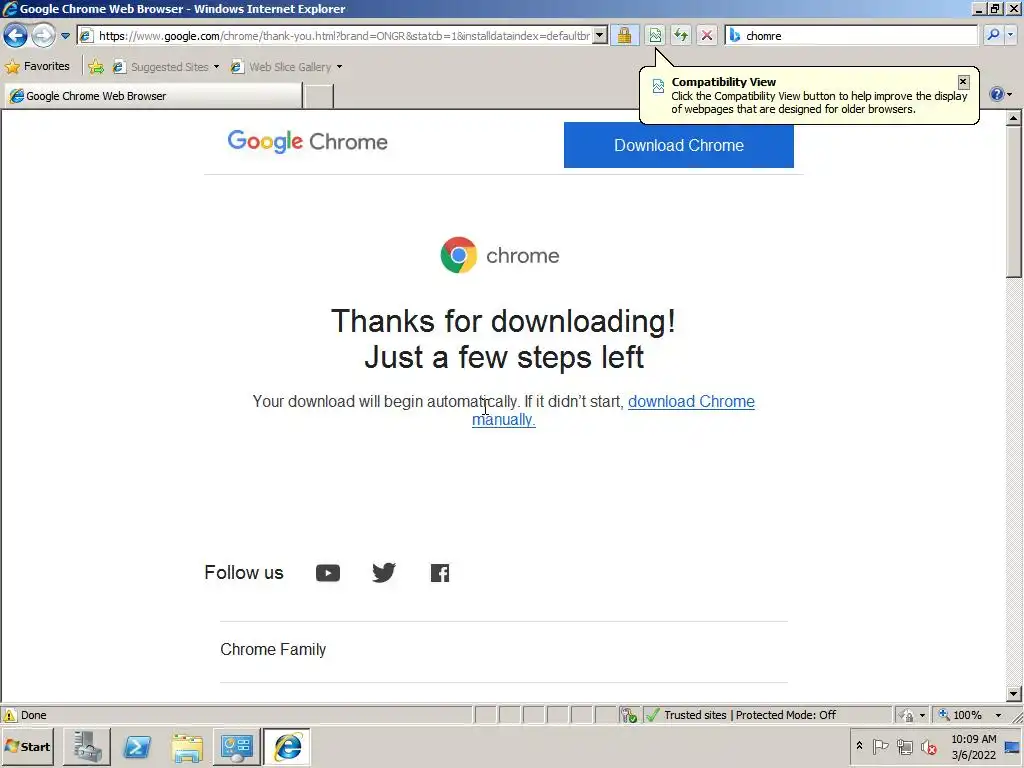Open Web Slice Gallery in the favorites bar

287,67
